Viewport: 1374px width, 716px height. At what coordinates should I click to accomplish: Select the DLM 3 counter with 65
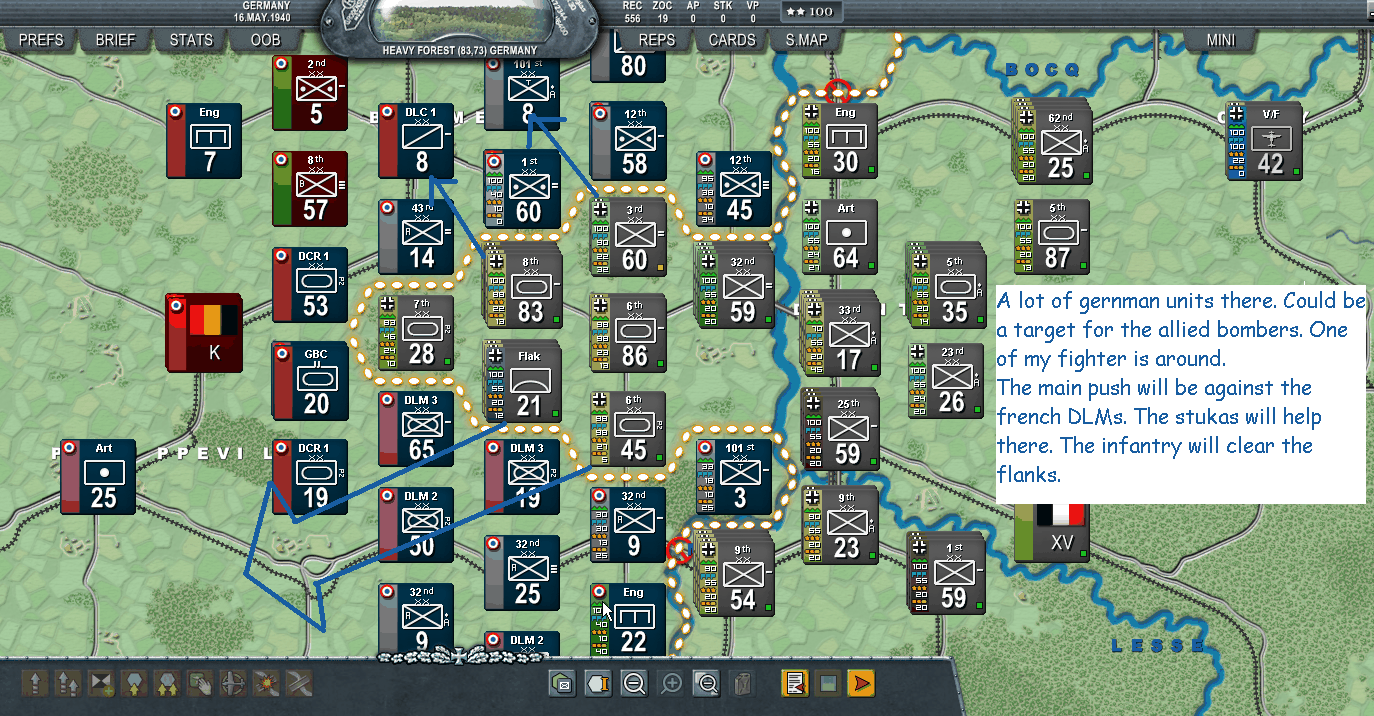[x=416, y=427]
